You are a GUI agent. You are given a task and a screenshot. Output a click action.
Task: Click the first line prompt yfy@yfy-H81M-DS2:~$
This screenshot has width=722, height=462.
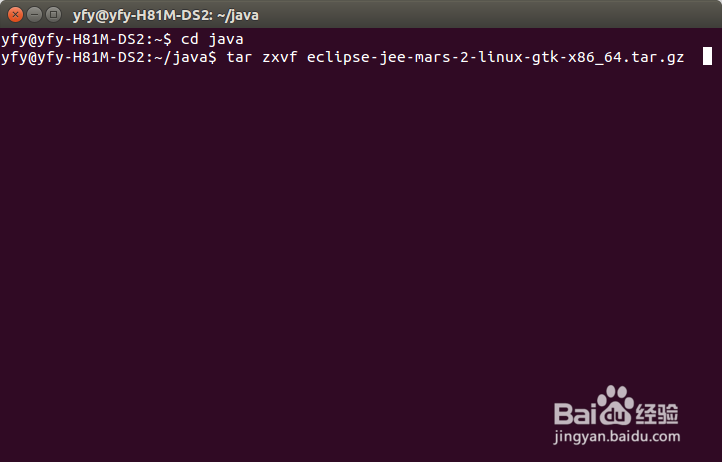pyautogui.click(x=86, y=40)
